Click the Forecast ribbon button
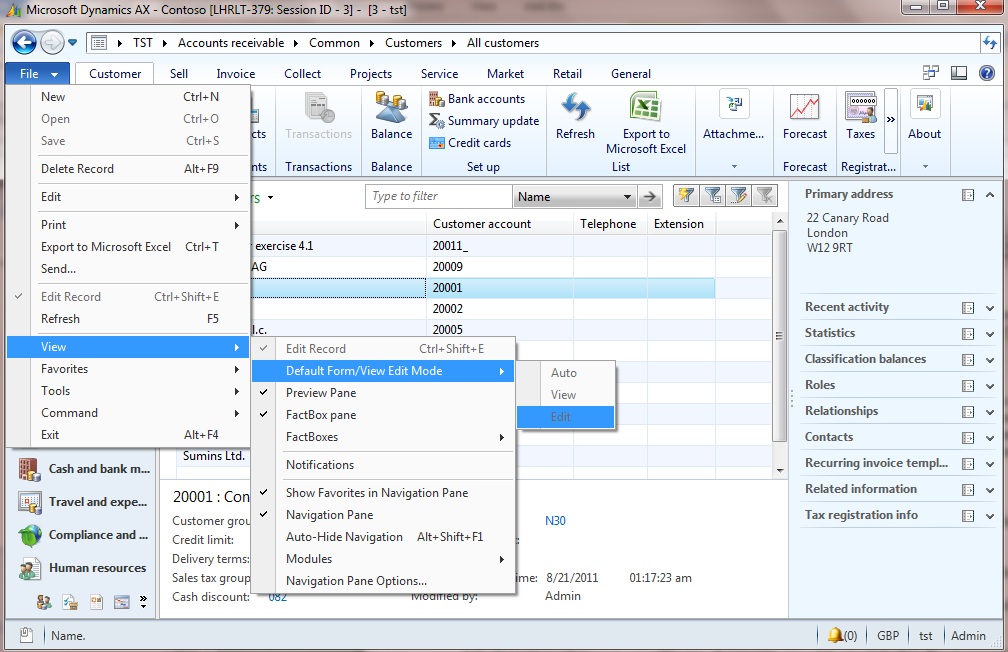The height and width of the screenshot is (652, 1008). pos(805,116)
